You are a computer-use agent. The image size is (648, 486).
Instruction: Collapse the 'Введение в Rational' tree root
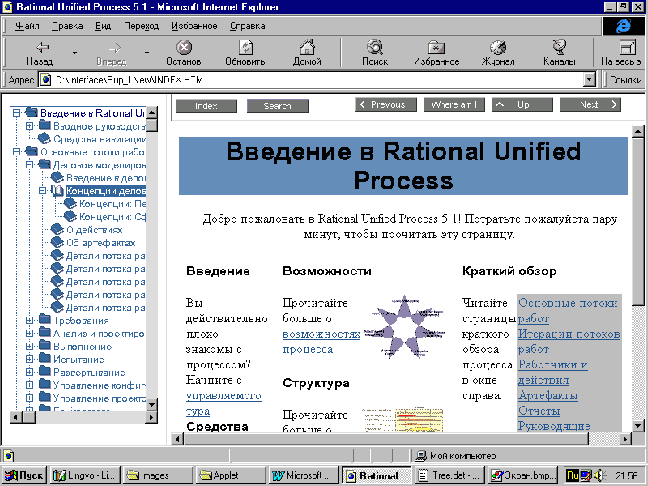(x=16, y=113)
